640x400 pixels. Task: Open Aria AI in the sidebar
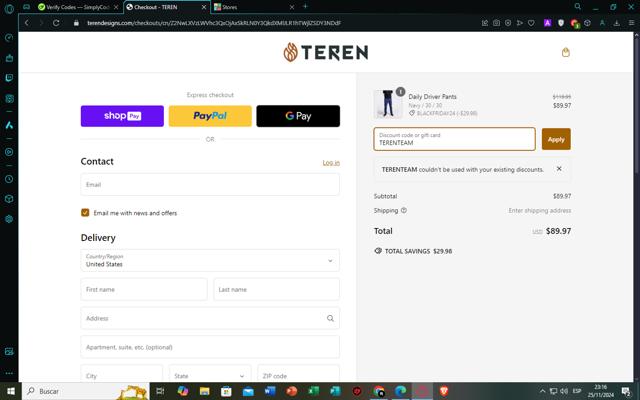(x=9, y=125)
